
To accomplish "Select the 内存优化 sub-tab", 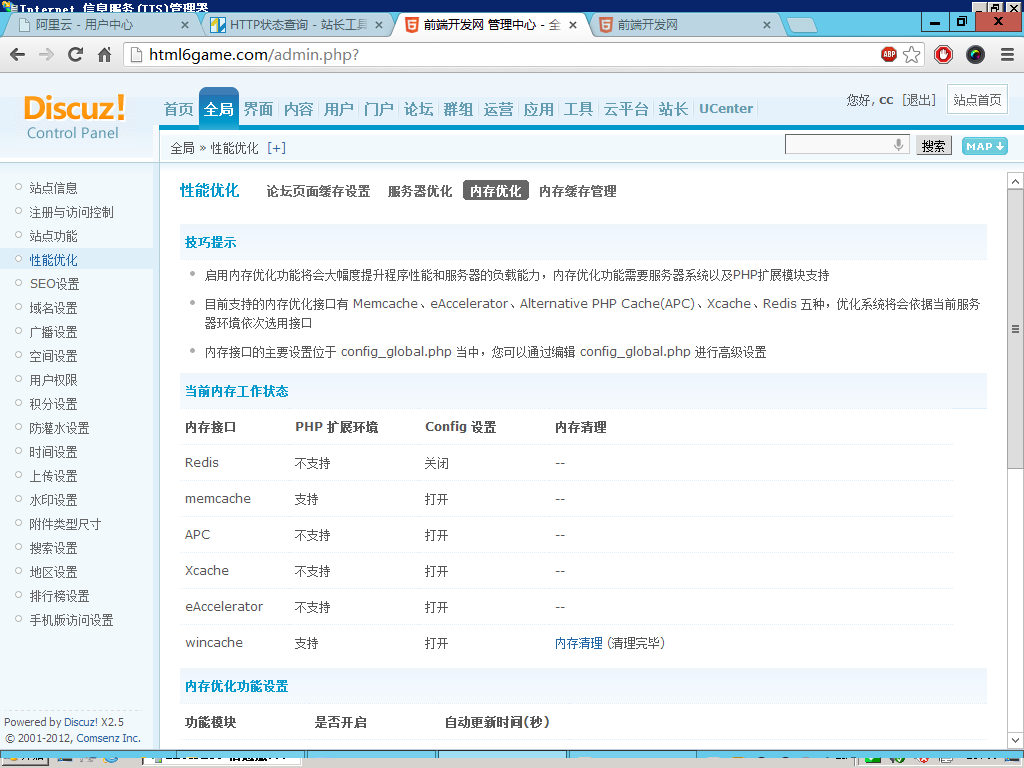I will [x=496, y=191].
